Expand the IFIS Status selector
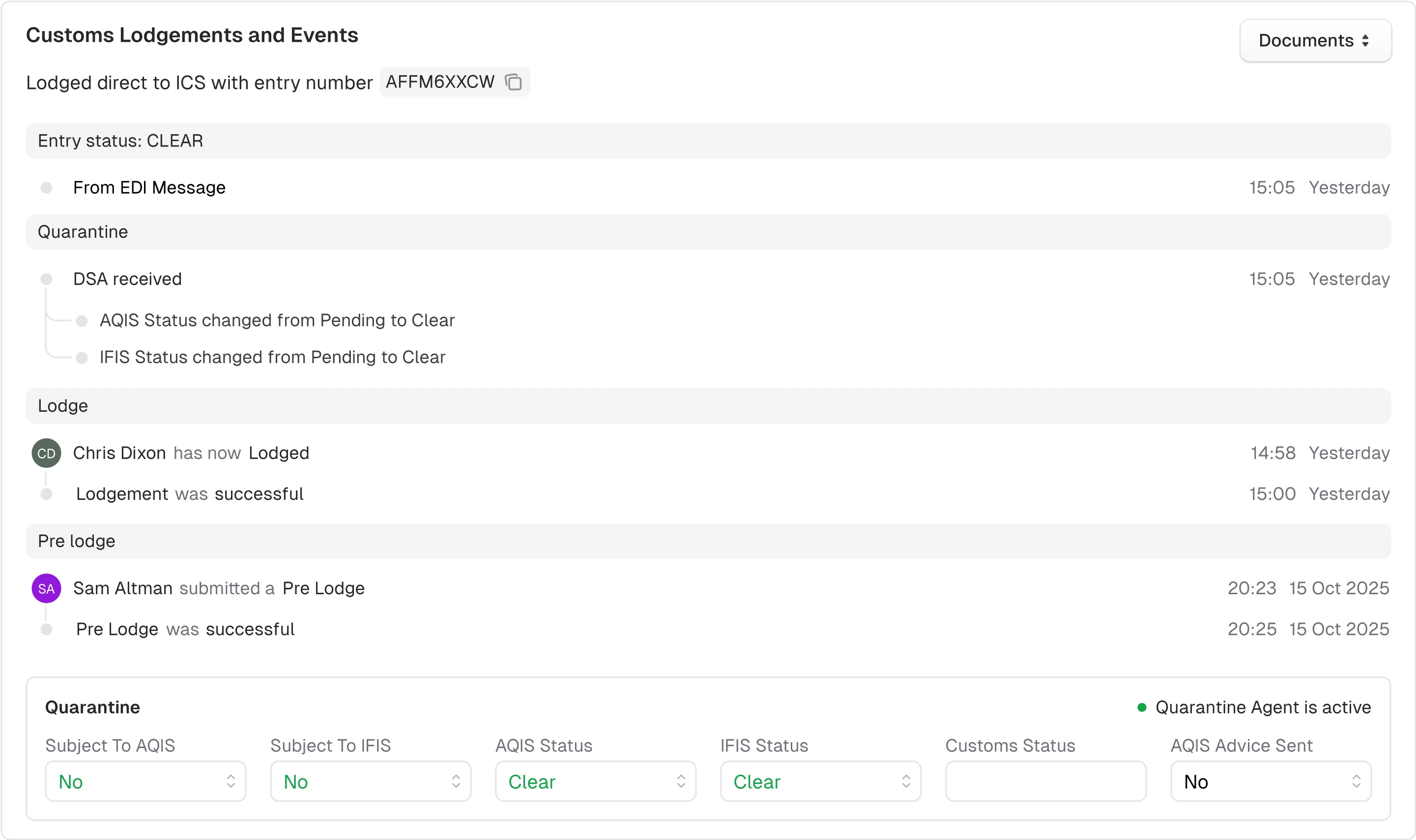Screen dimensions: 1416x840 (820, 781)
